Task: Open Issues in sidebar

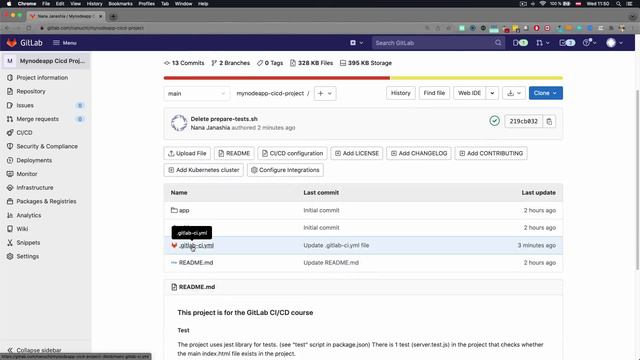Action: pos(25,105)
